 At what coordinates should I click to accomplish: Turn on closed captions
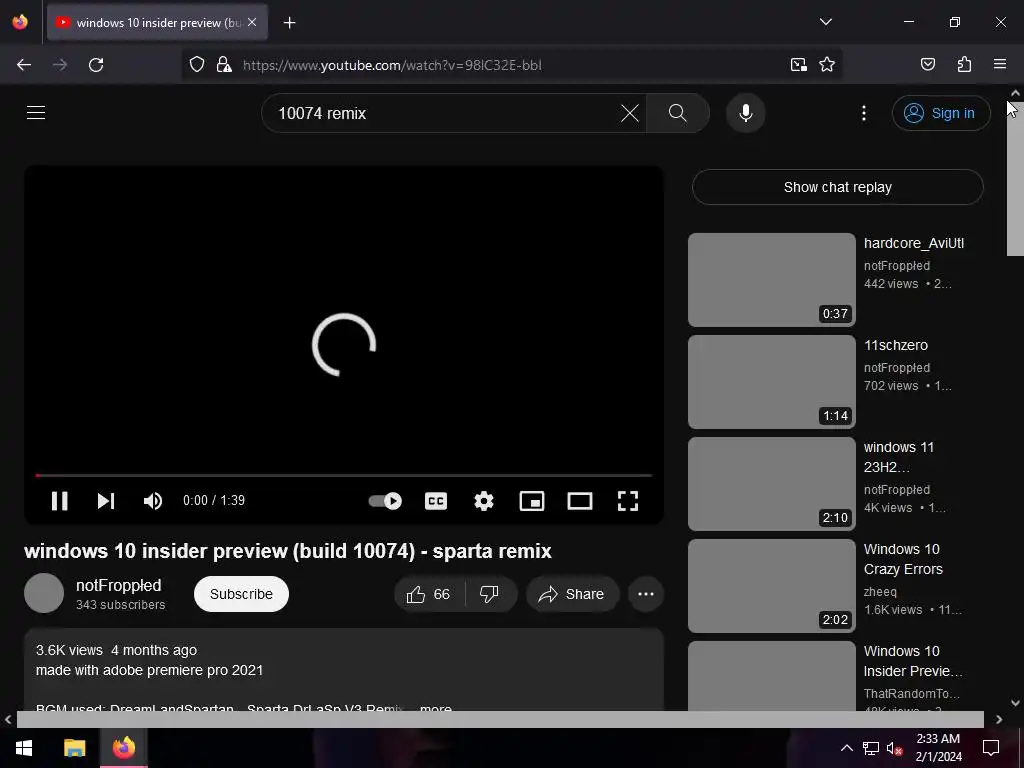tap(436, 501)
